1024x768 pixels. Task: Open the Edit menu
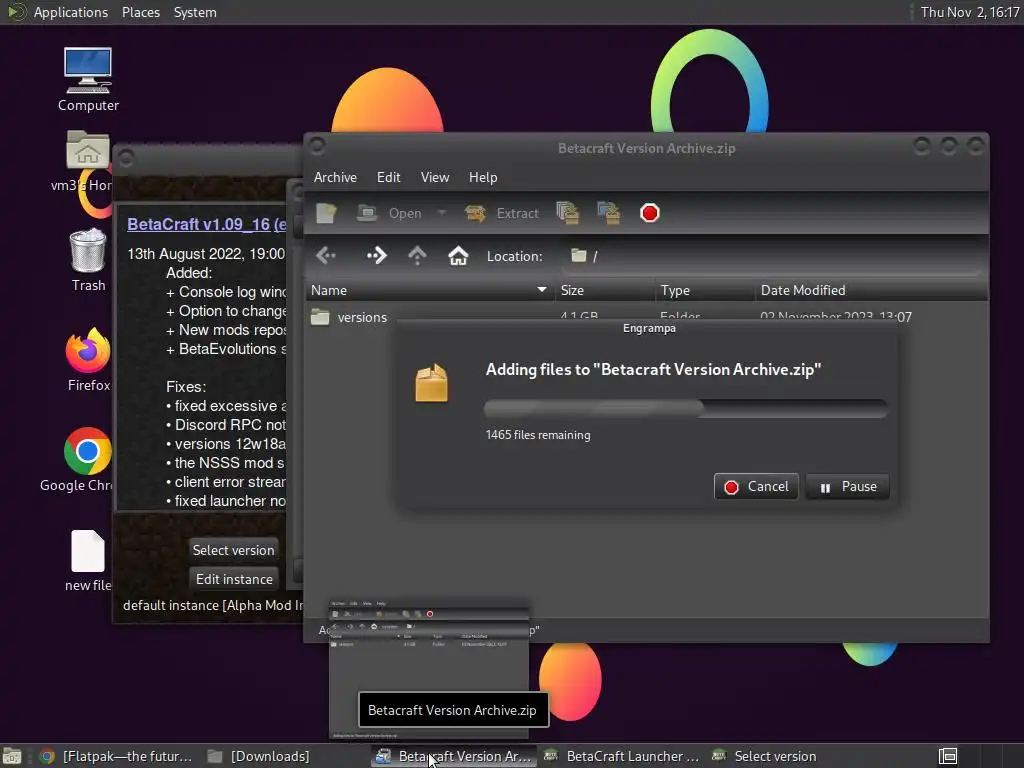click(x=389, y=178)
